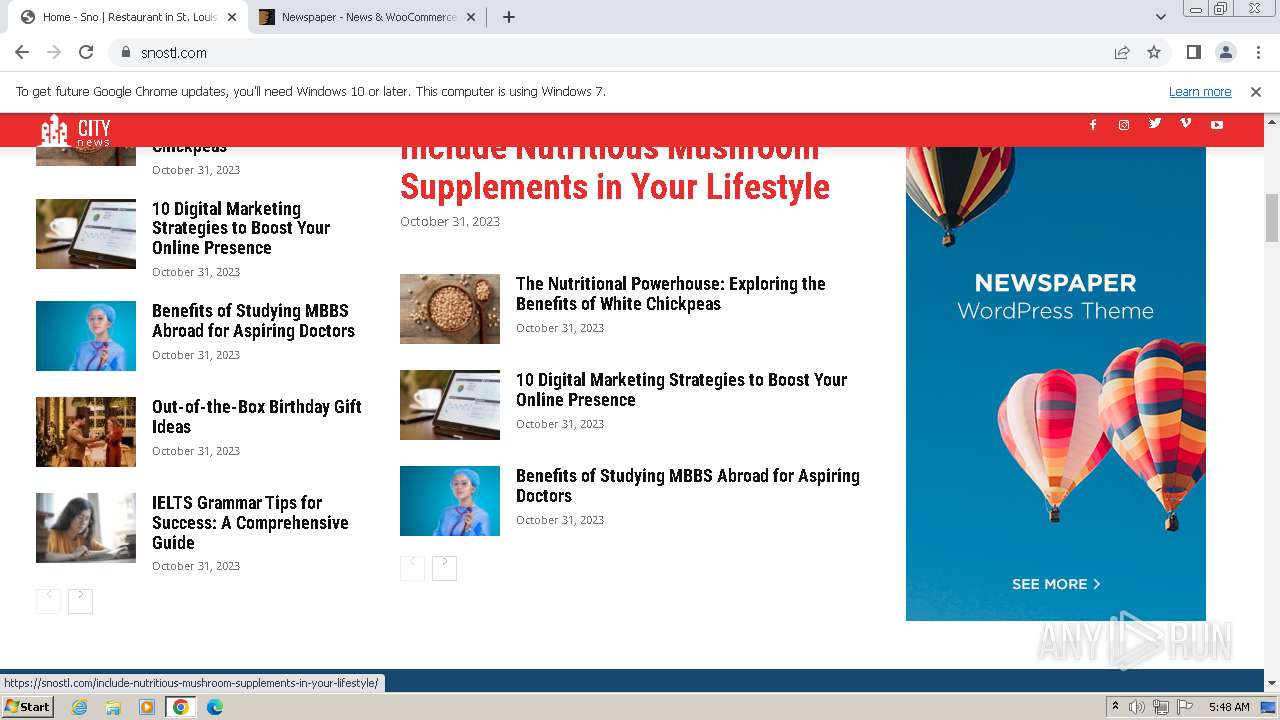
Task: Open The Nutritional Powerhouse white chickpeas article
Action: [x=671, y=294]
